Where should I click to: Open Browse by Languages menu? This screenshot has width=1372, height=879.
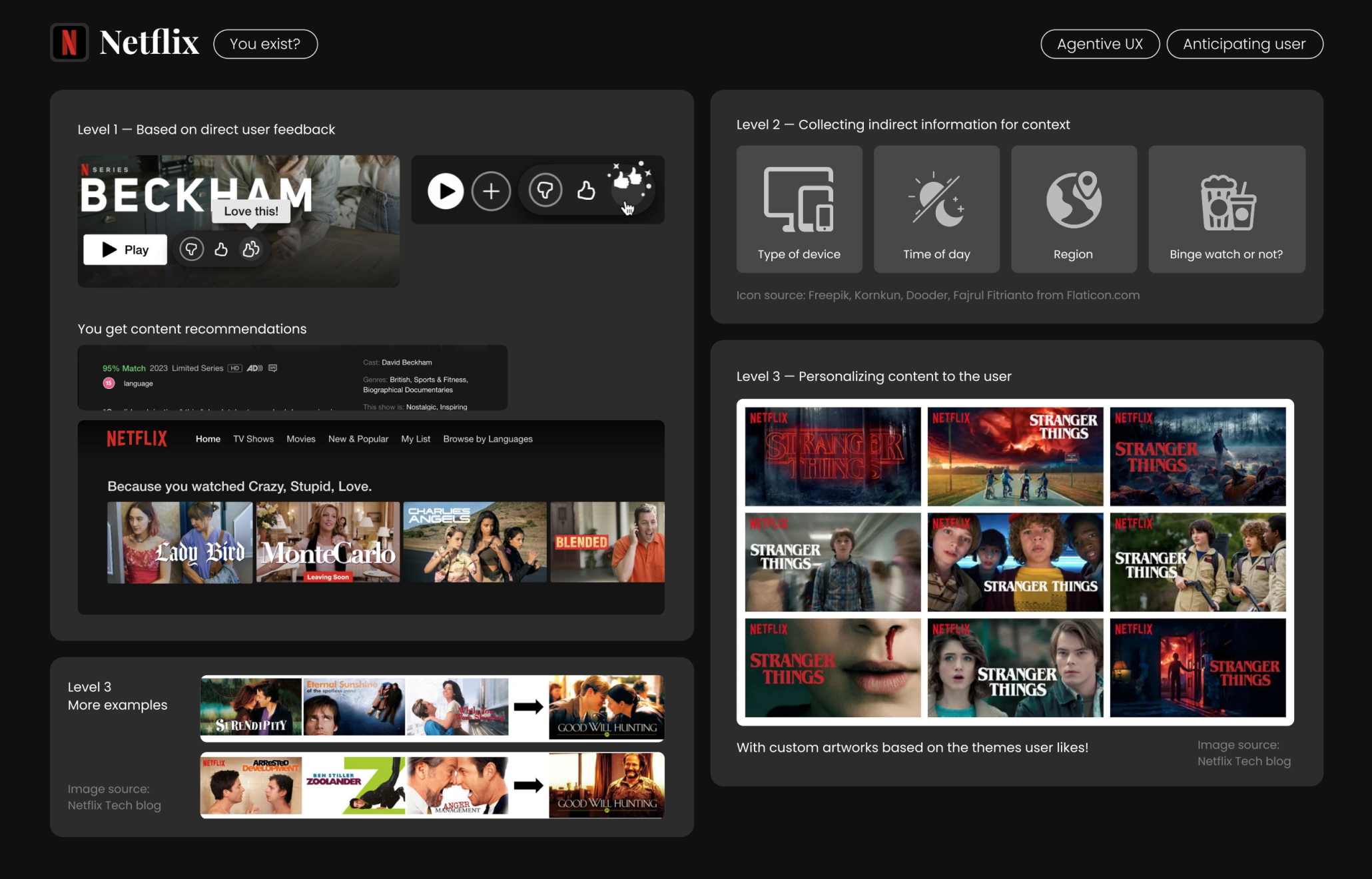(x=488, y=439)
